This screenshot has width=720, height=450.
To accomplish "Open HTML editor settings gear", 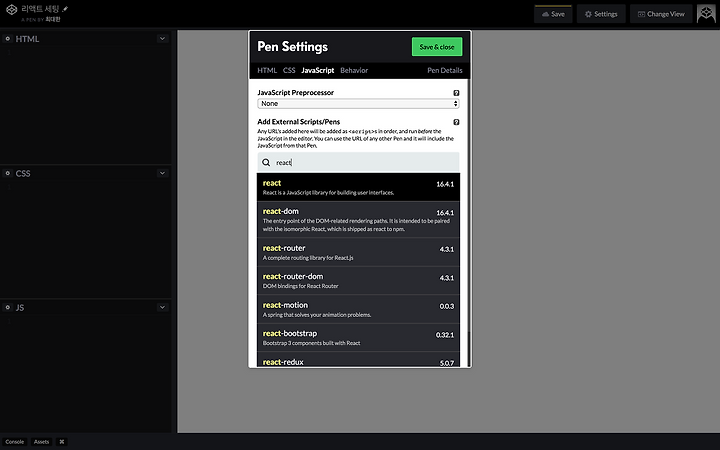I will pyautogui.click(x=7, y=39).
